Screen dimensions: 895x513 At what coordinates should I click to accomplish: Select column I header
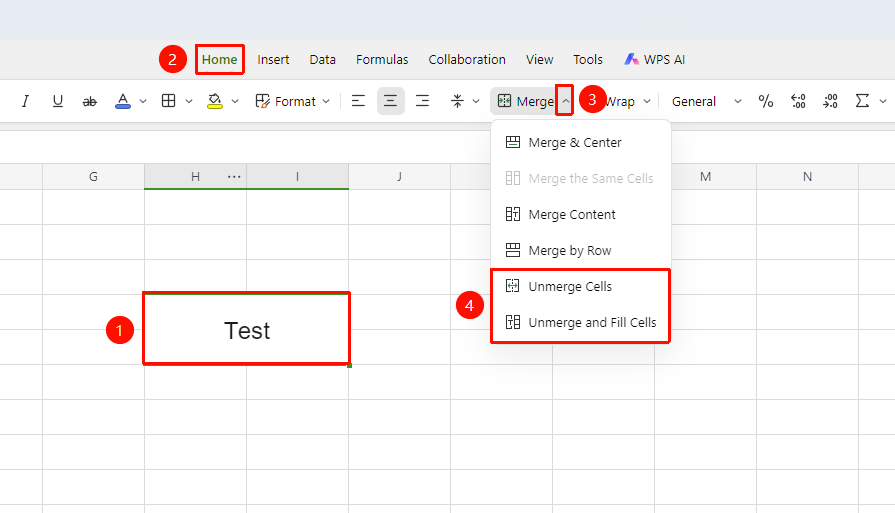(297, 177)
